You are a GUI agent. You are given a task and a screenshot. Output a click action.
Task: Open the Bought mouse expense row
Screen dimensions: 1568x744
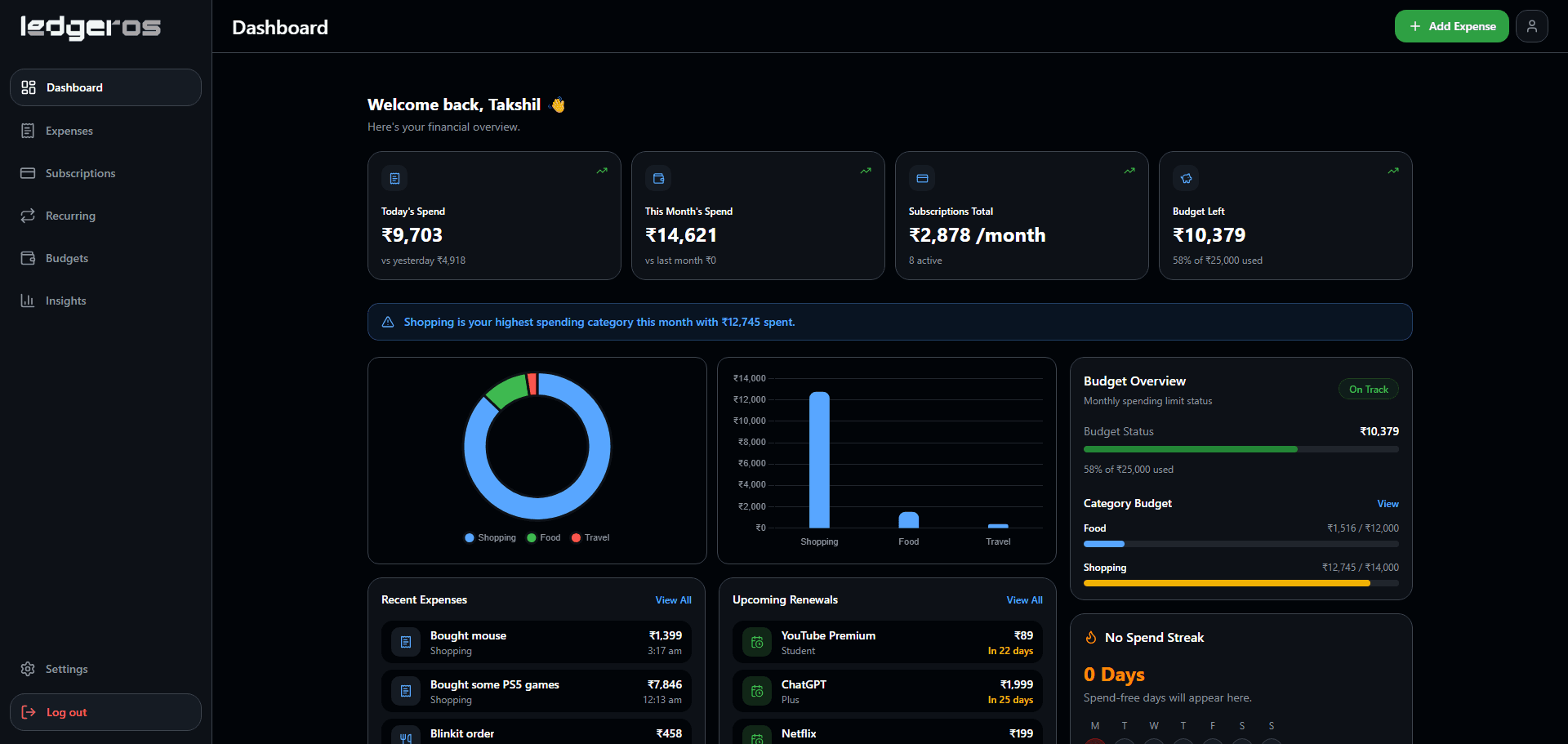[537, 643]
